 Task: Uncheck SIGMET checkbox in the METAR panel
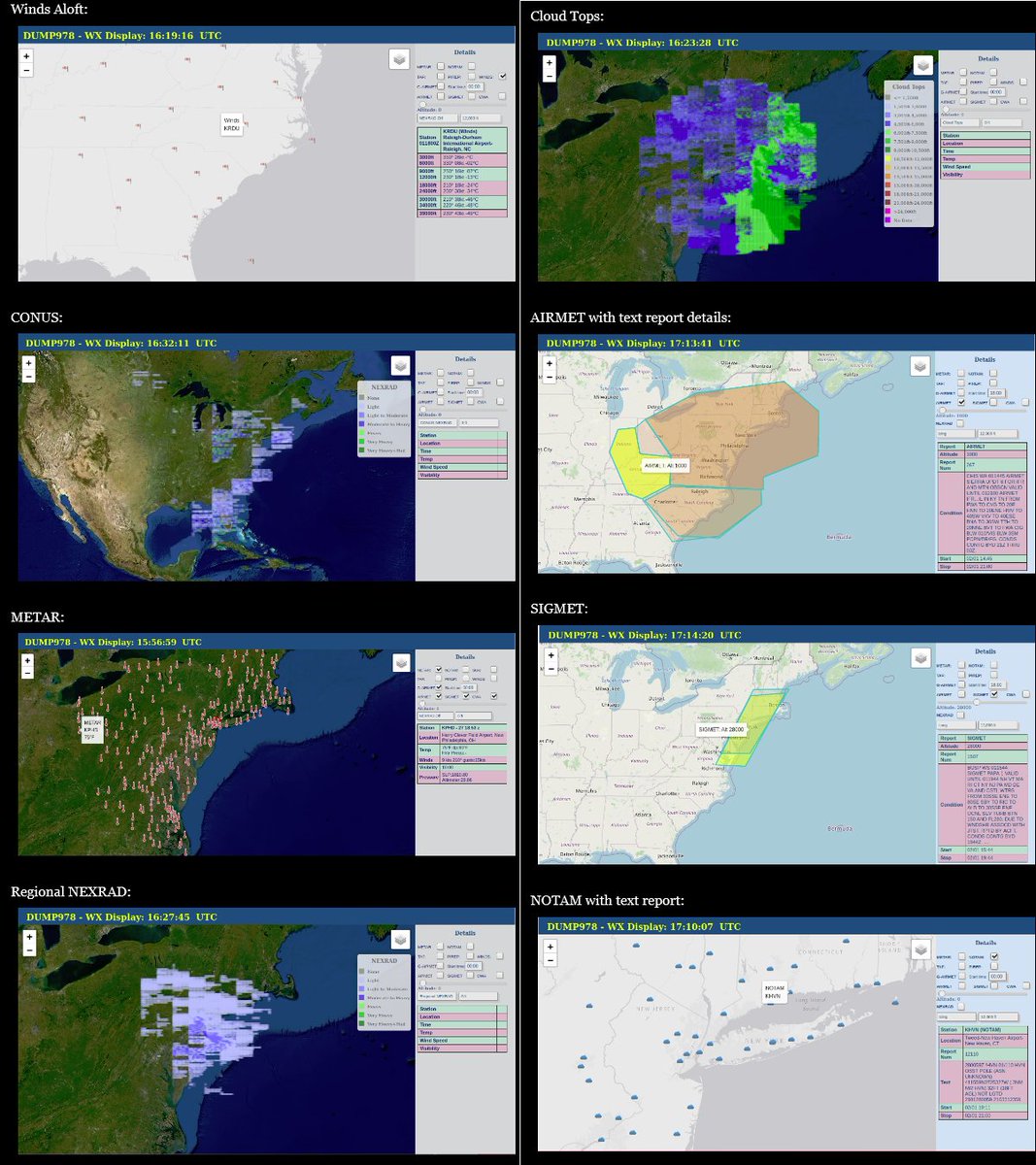[466, 696]
